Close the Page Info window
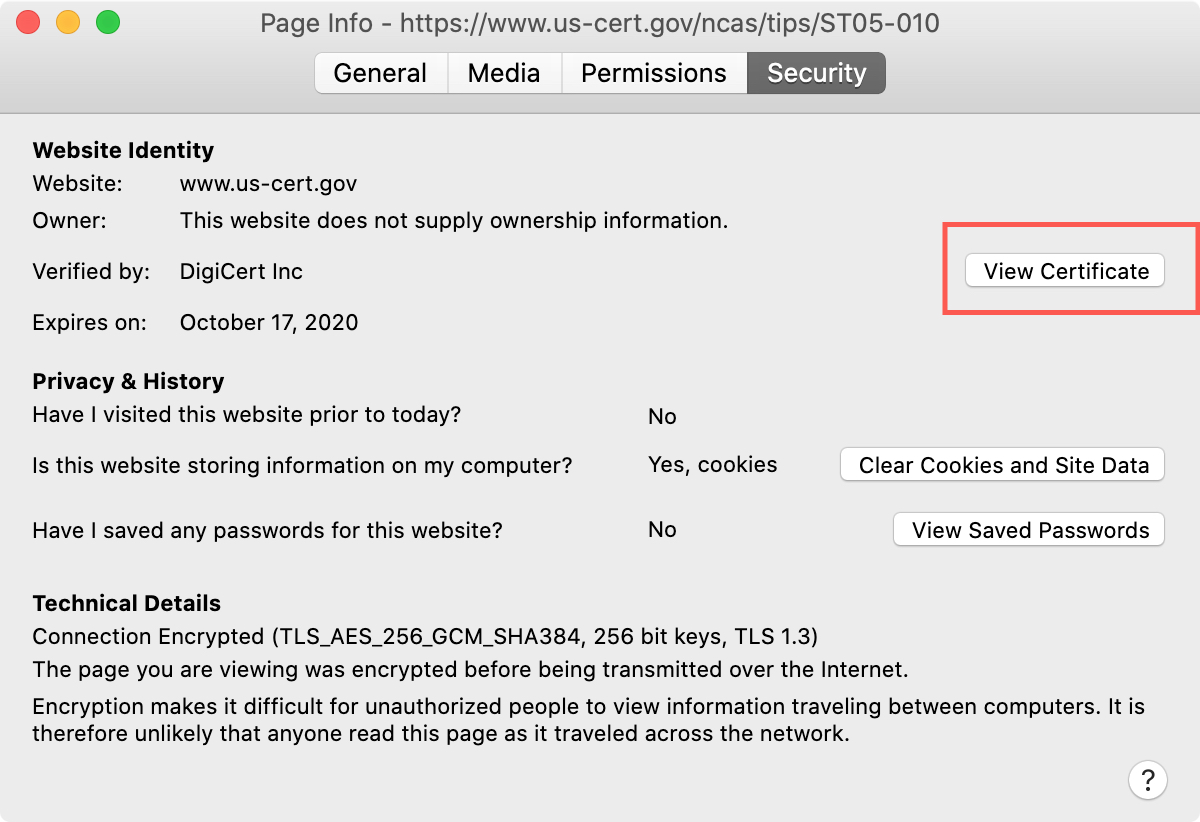This screenshot has width=1200, height=822. (28, 22)
